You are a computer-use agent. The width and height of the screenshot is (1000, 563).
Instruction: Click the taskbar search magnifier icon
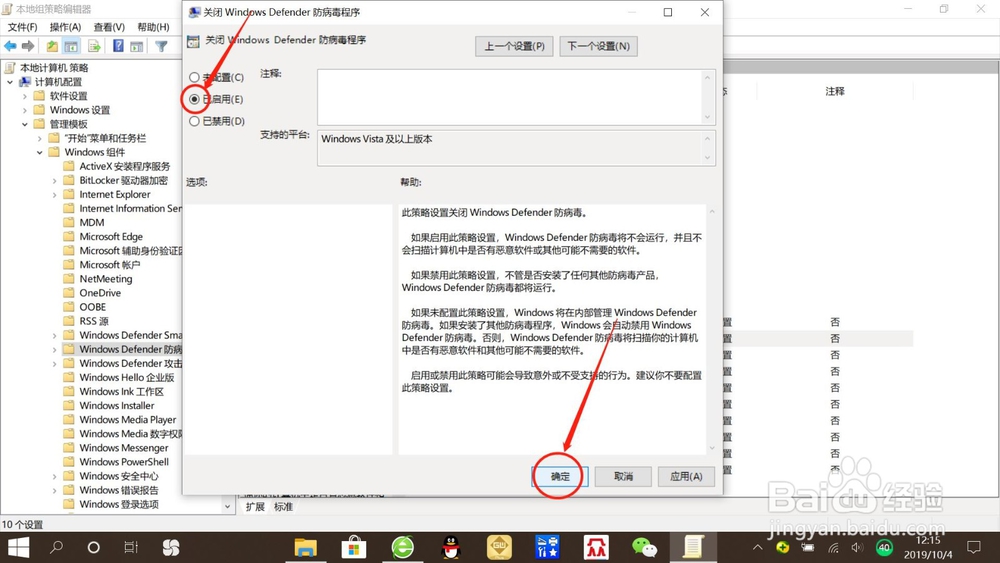coord(57,547)
